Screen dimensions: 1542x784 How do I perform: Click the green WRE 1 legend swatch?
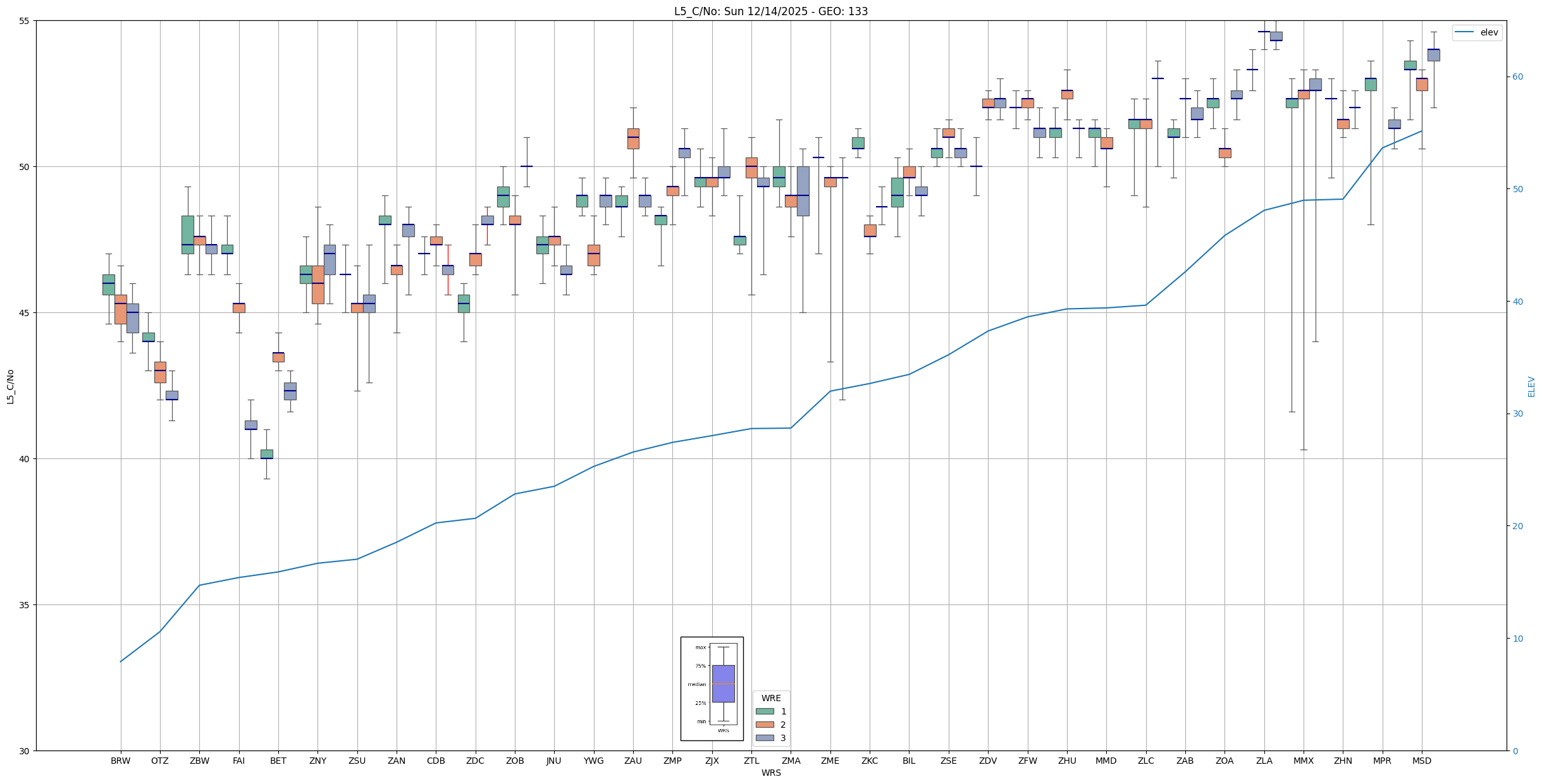coord(765,711)
